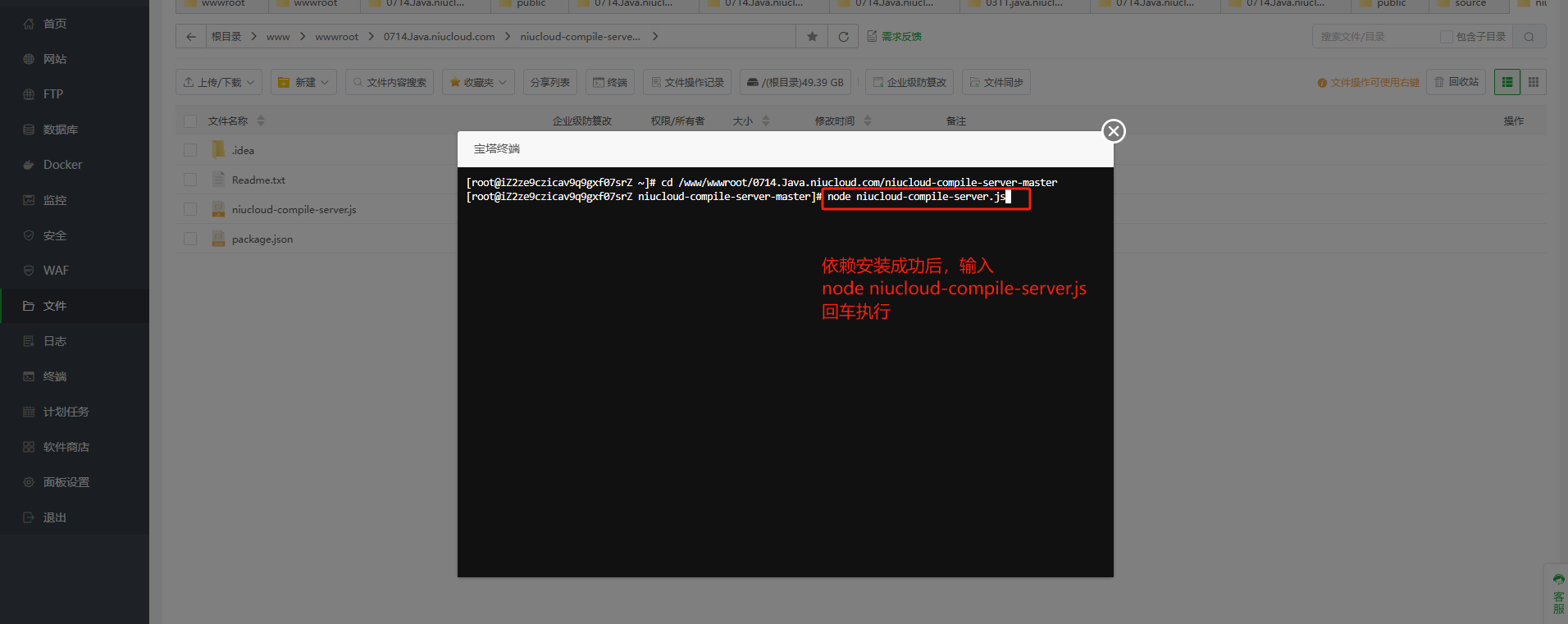This screenshot has width=1568, height=624.
Task: Enable the 包含子目录 checkbox
Action: (x=1447, y=37)
